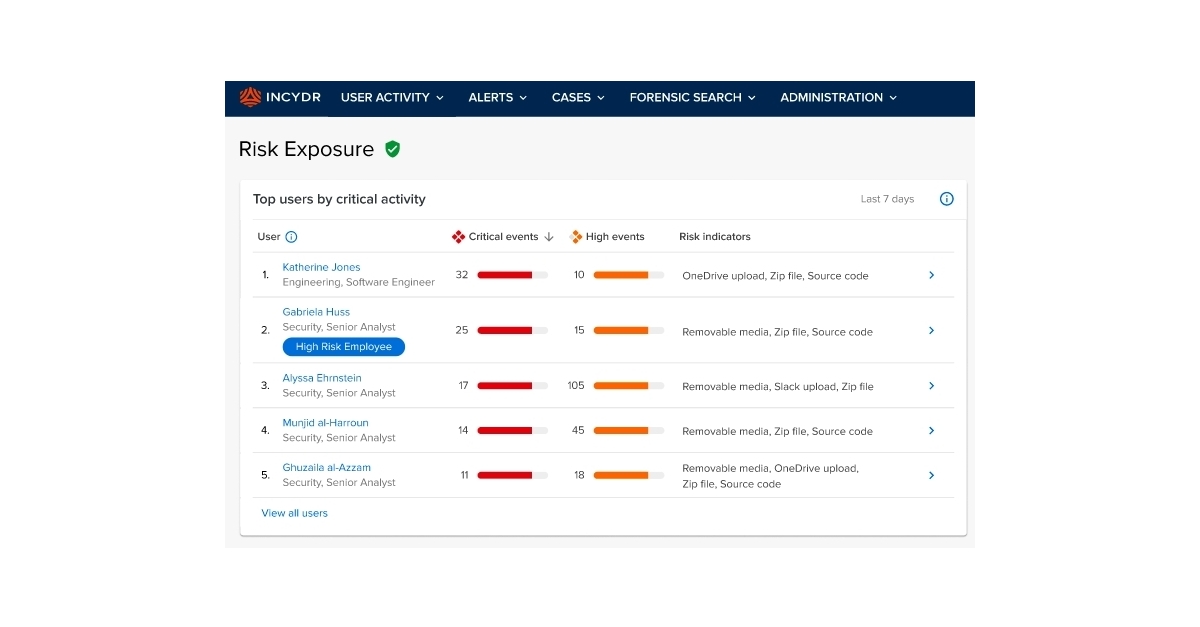Click the Last 7 days time range control
Viewport: 1200px width, 627px height.
(887, 198)
